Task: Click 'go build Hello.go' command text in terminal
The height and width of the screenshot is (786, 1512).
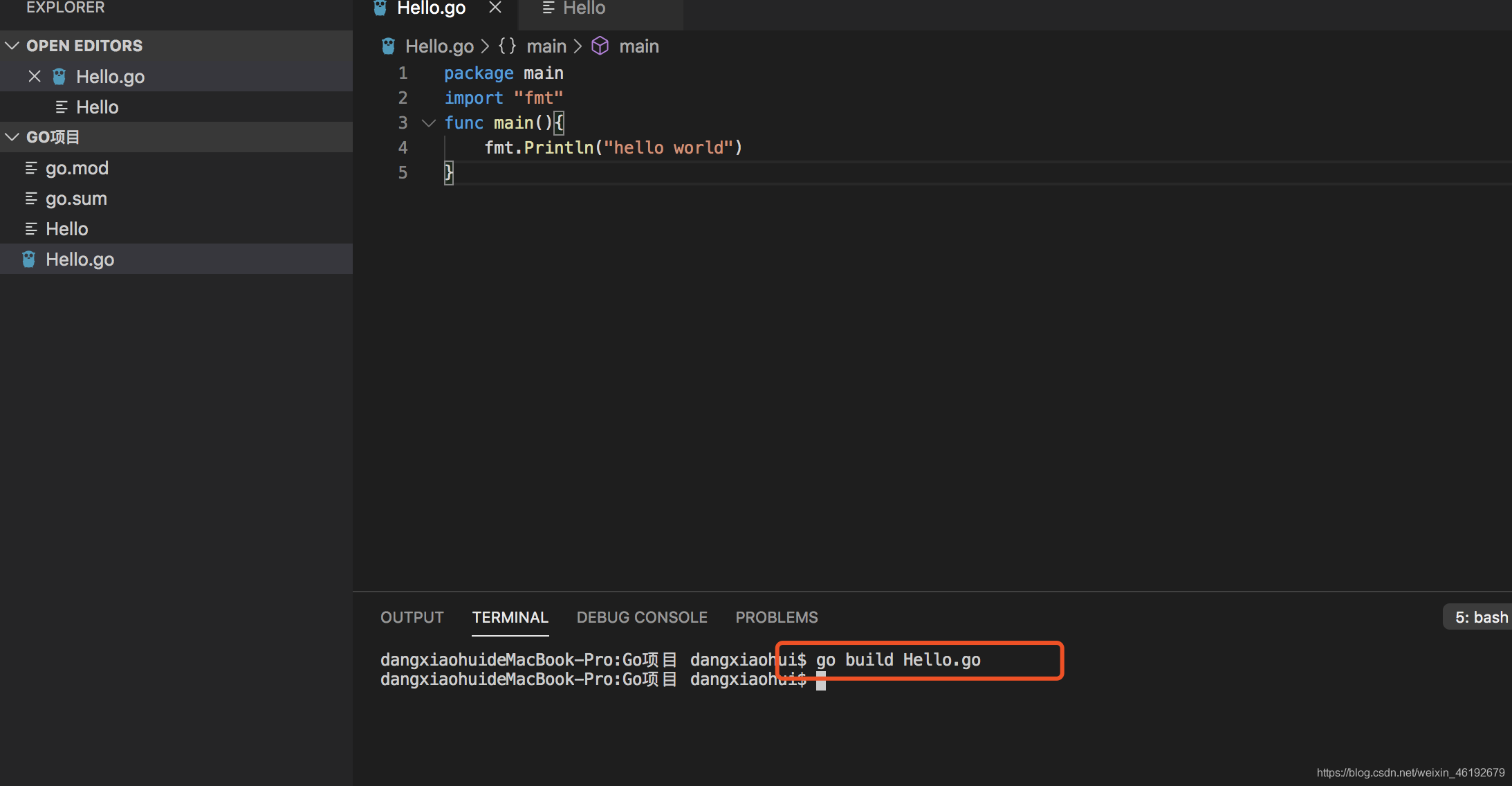Action: point(898,660)
